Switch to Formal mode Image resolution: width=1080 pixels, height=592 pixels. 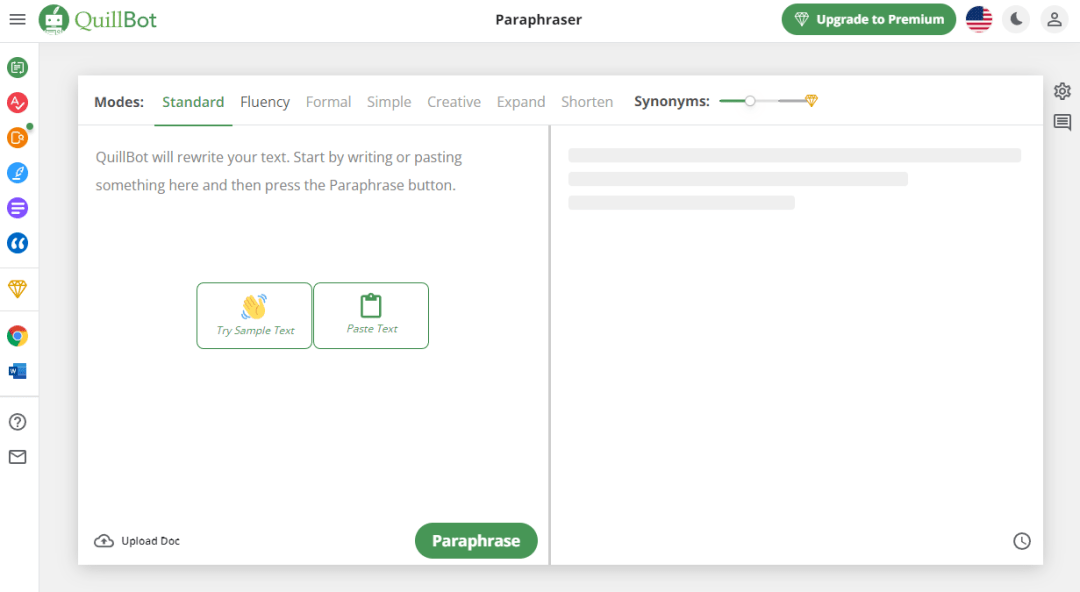tap(328, 102)
